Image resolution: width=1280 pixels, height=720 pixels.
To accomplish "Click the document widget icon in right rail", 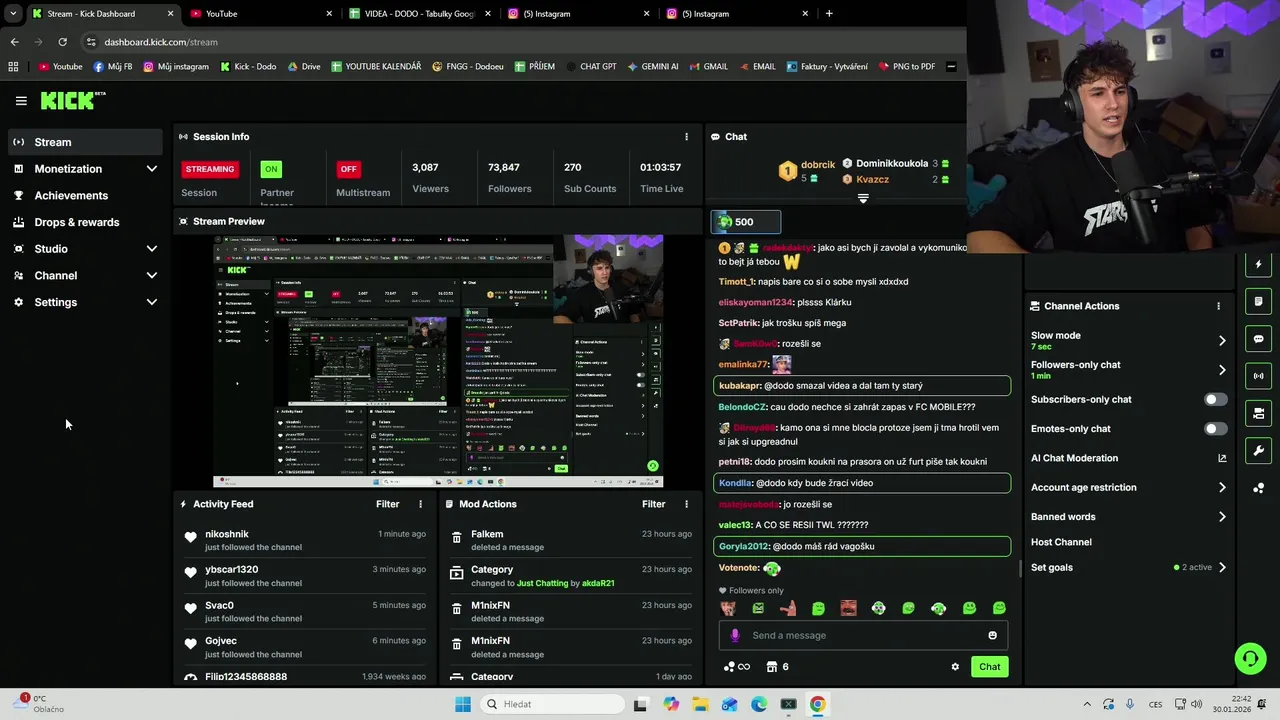I will point(1258,301).
